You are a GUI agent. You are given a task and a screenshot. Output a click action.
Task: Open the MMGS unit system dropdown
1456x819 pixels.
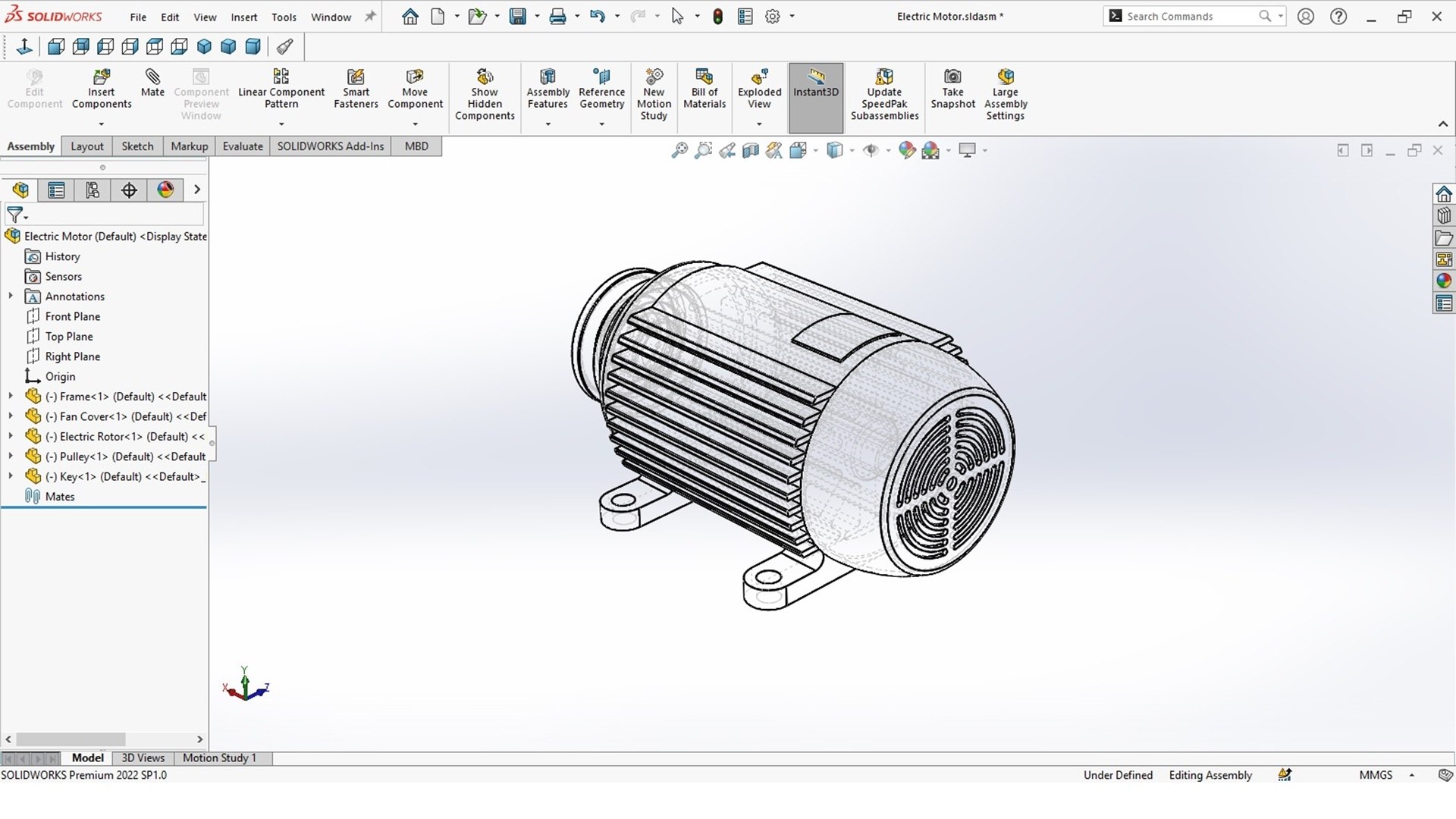tap(1411, 775)
